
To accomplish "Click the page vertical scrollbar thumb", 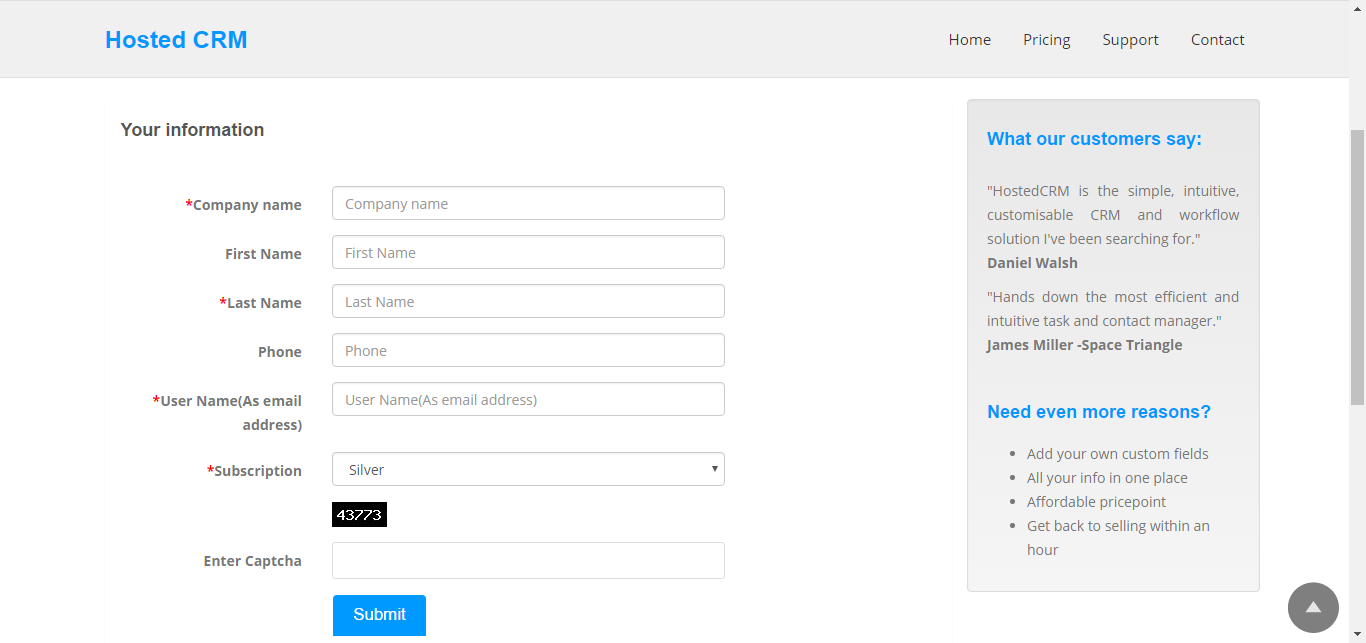I will [1357, 267].
